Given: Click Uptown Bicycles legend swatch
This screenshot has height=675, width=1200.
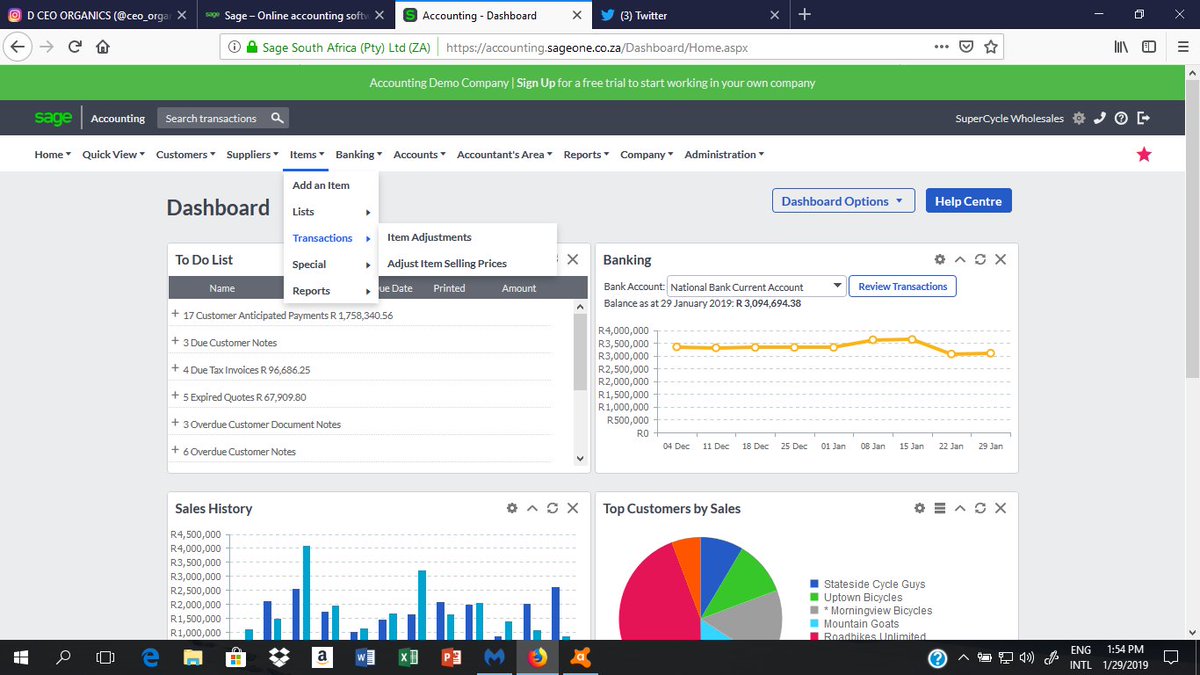Looking at the screenshot, I should click(x=815, y=597).
